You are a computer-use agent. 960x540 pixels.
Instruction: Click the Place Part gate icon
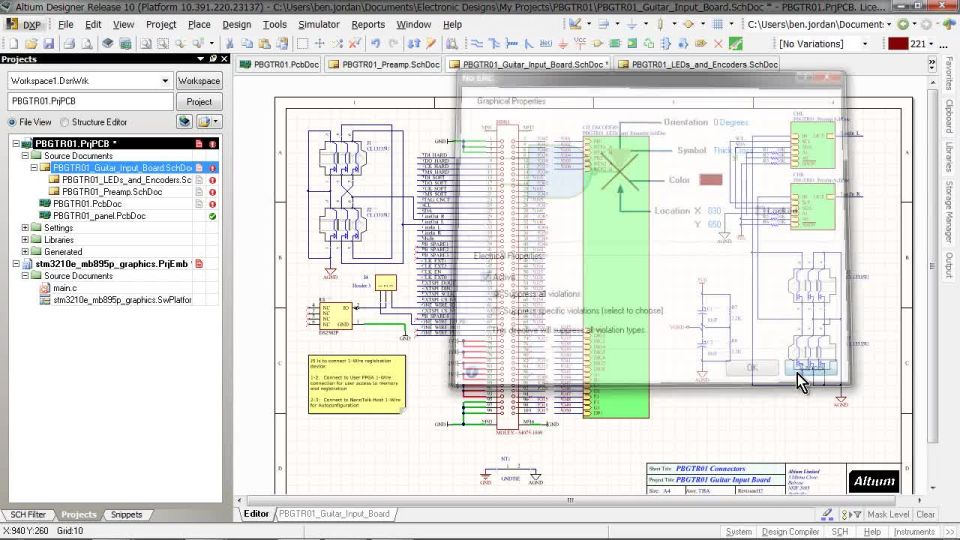coord(597,44)
